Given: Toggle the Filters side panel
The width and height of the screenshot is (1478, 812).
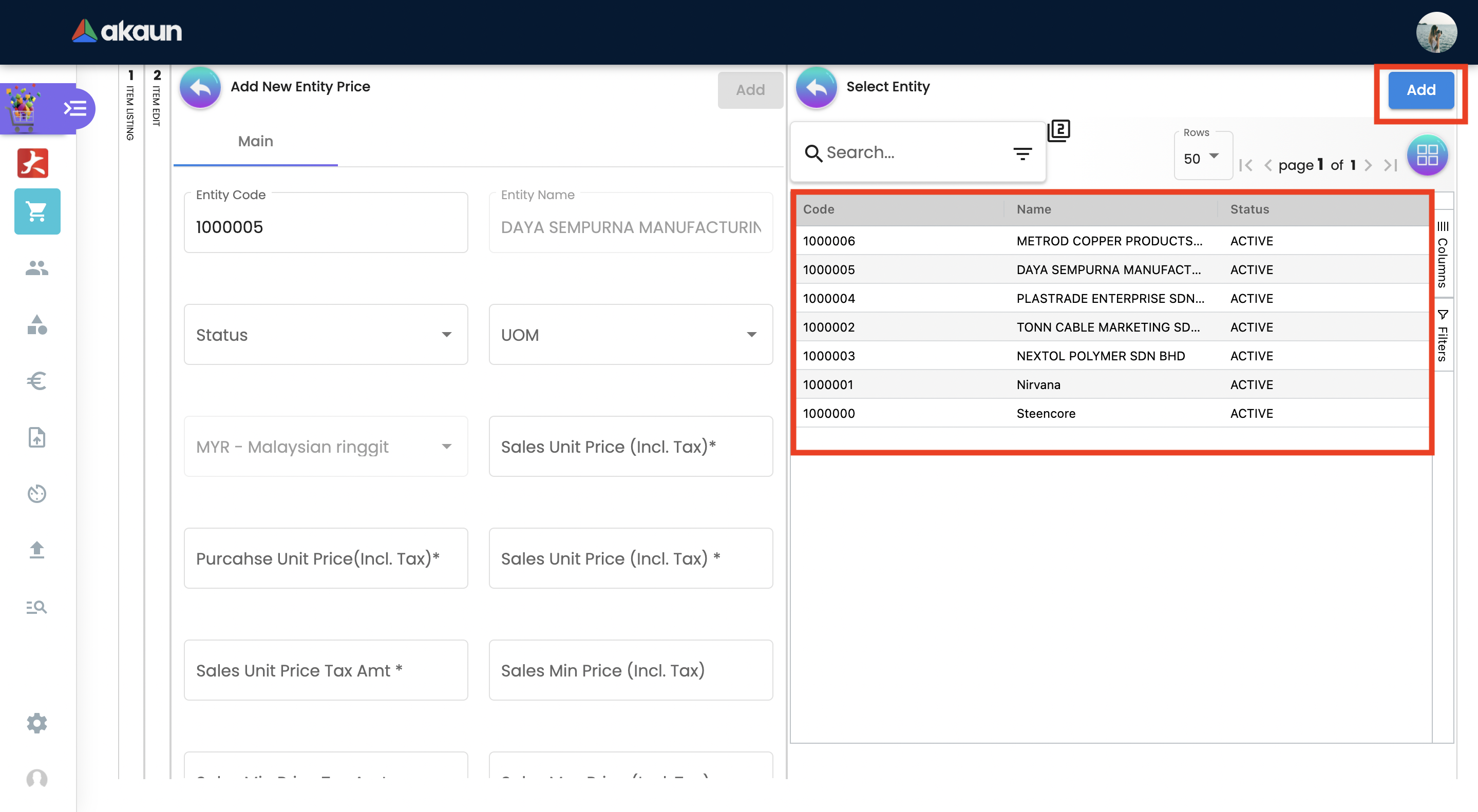Looking at the screenshot, I should [x=1443, y=336].
